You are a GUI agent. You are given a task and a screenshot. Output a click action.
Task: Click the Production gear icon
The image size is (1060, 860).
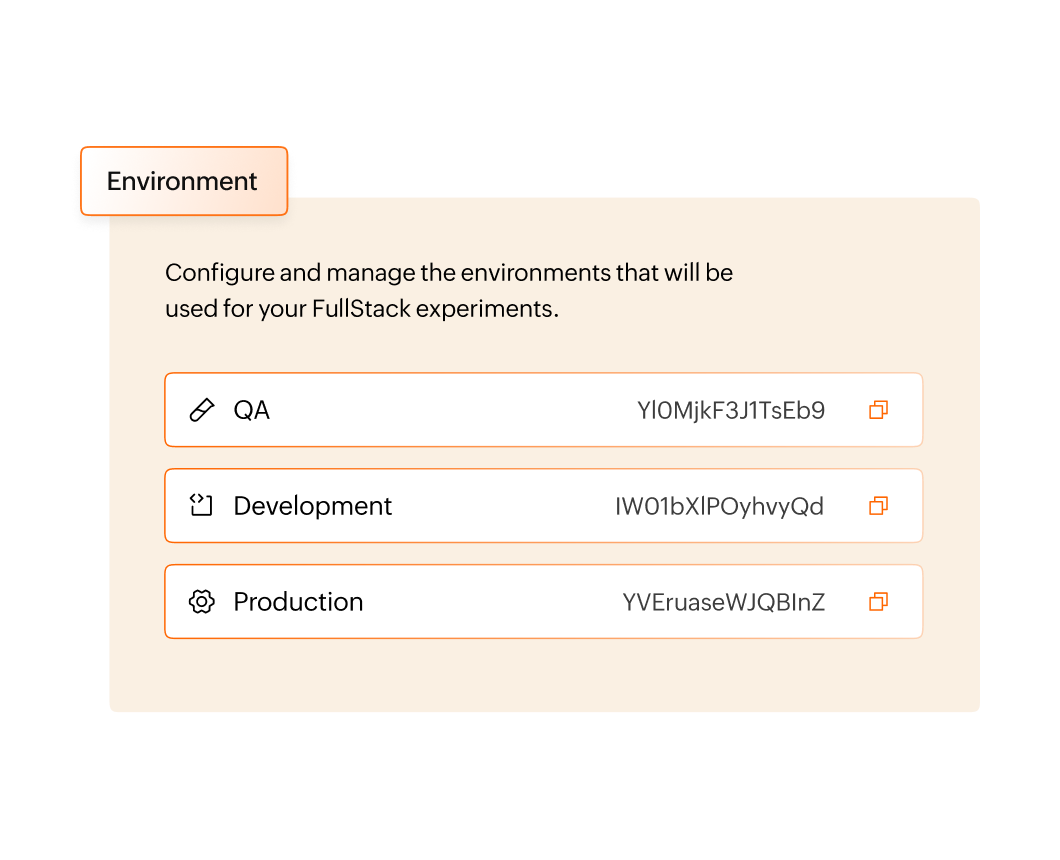(x=202, y=602)
